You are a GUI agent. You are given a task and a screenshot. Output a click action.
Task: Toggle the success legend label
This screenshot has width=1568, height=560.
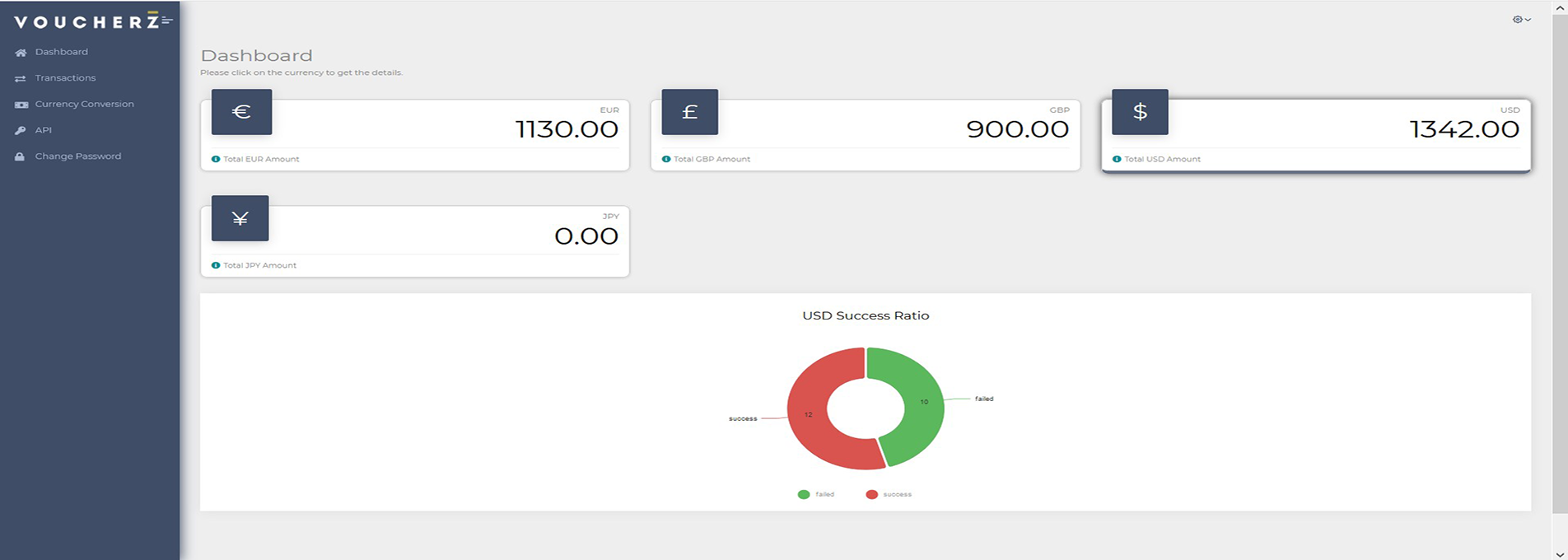pos(897,494)
